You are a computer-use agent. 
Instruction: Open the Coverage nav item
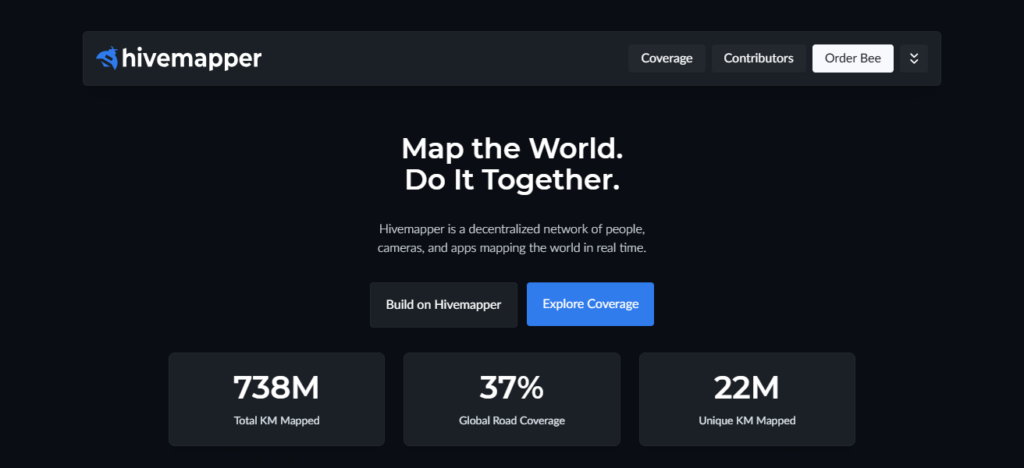coord(666,58)
